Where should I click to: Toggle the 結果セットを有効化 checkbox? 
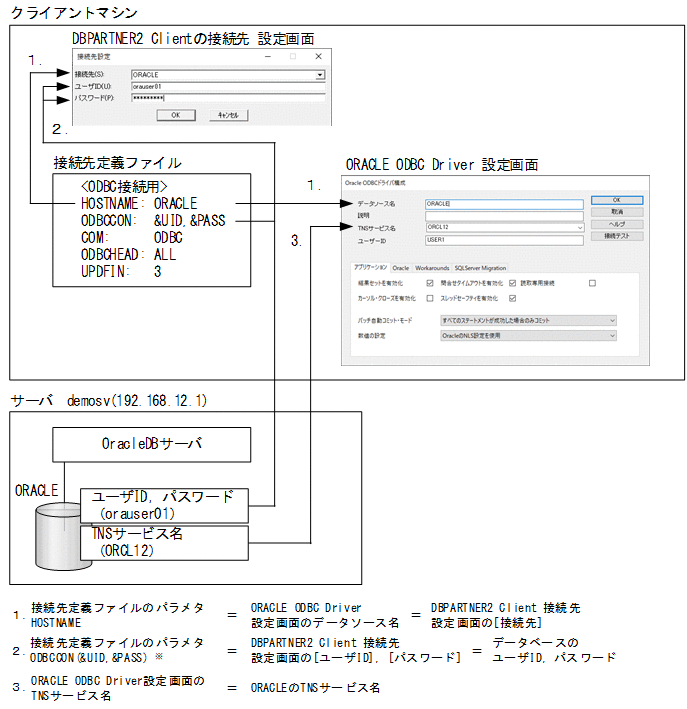[x=430, y=283]
